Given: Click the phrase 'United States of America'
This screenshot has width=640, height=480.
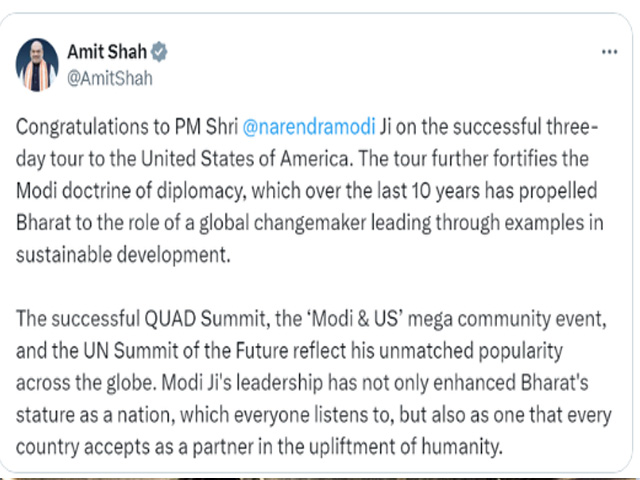Looking at the screenshot, I should 245,159.
